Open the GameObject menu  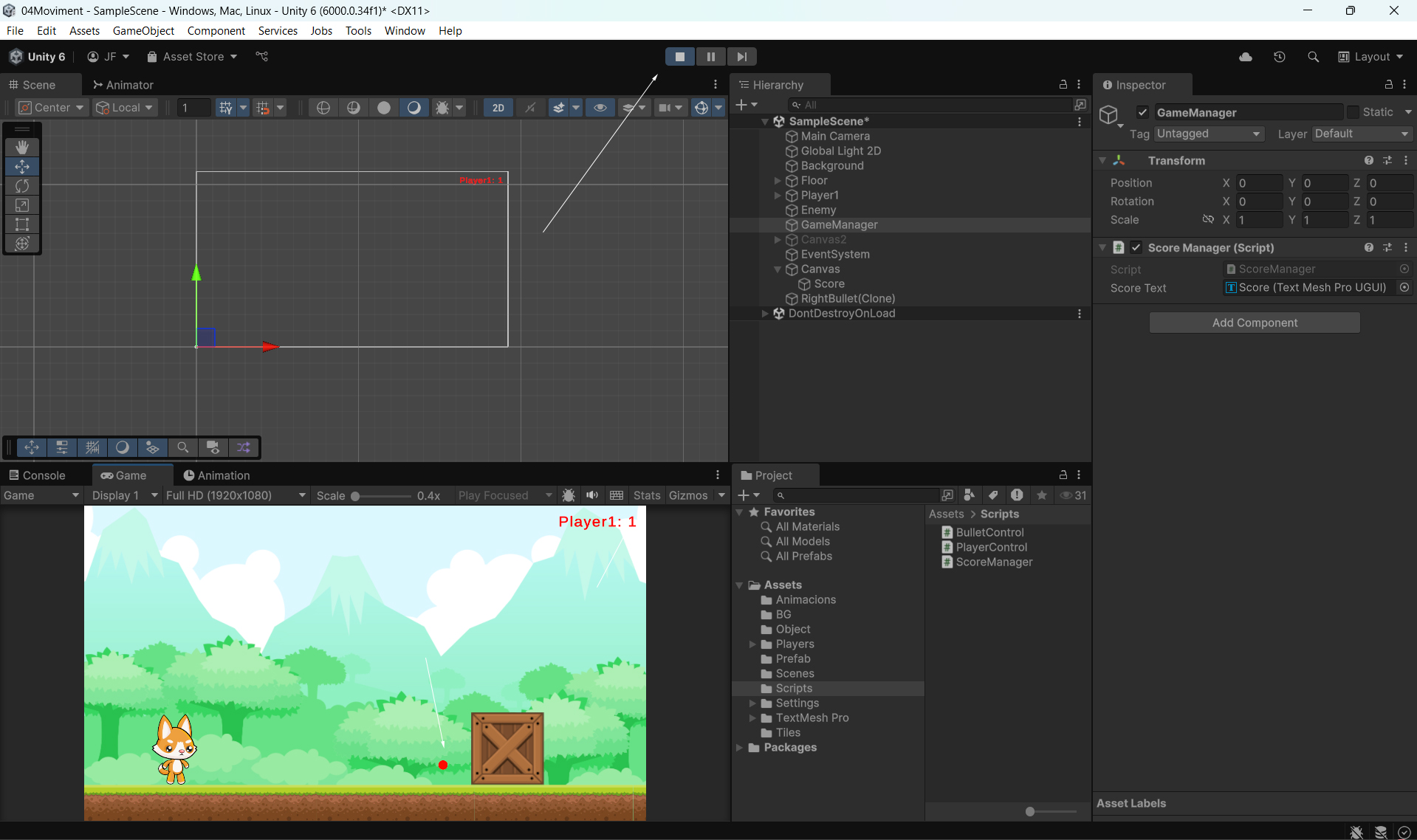(x=143, y=30)
